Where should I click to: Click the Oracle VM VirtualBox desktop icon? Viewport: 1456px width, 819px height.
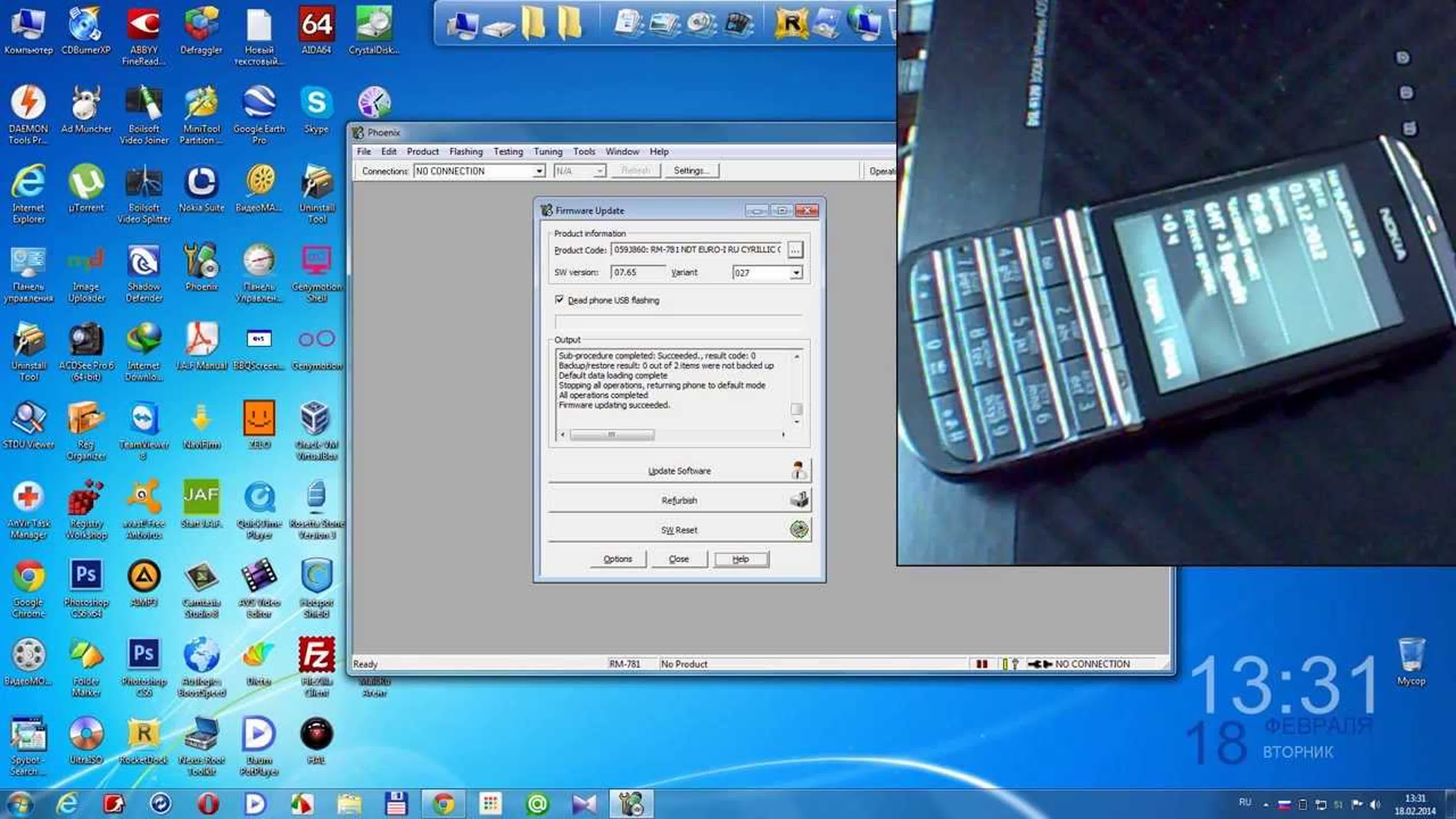(316, 431)
